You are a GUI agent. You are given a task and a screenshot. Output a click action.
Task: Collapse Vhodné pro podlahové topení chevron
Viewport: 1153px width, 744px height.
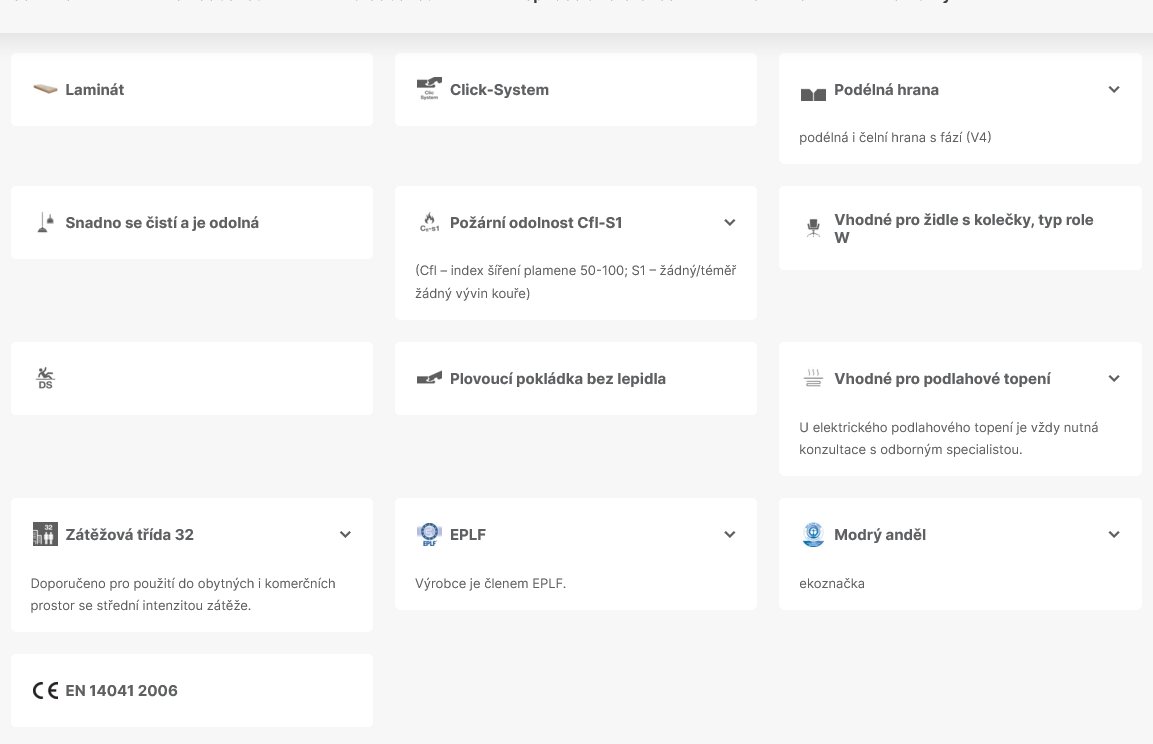tap(1114, 379)
